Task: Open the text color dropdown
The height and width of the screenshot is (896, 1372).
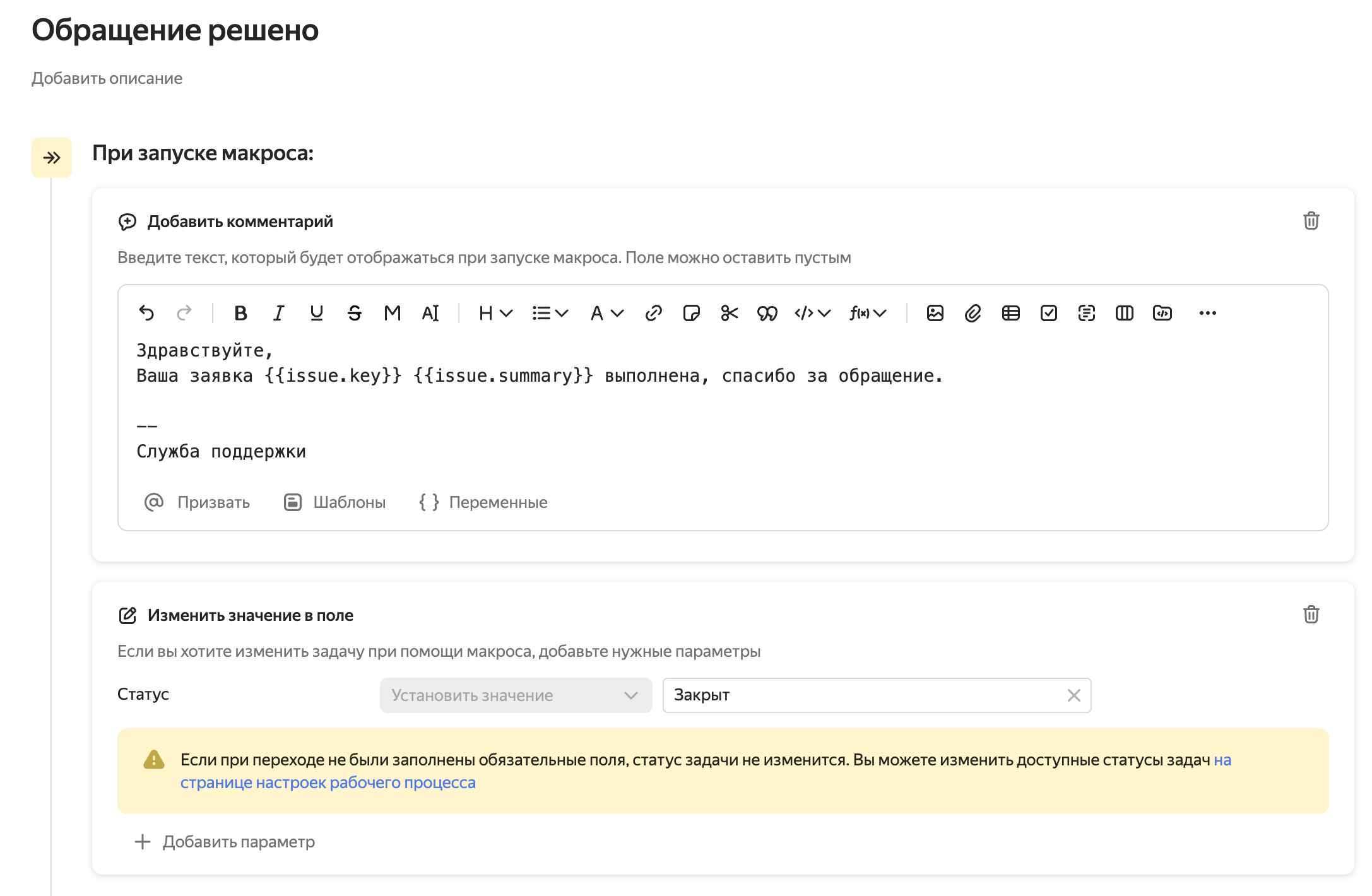Action: click(x=606, y=313)
